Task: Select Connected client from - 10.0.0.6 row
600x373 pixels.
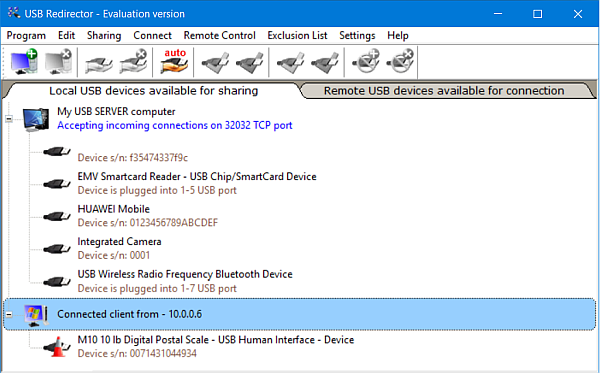Action: 299,314
